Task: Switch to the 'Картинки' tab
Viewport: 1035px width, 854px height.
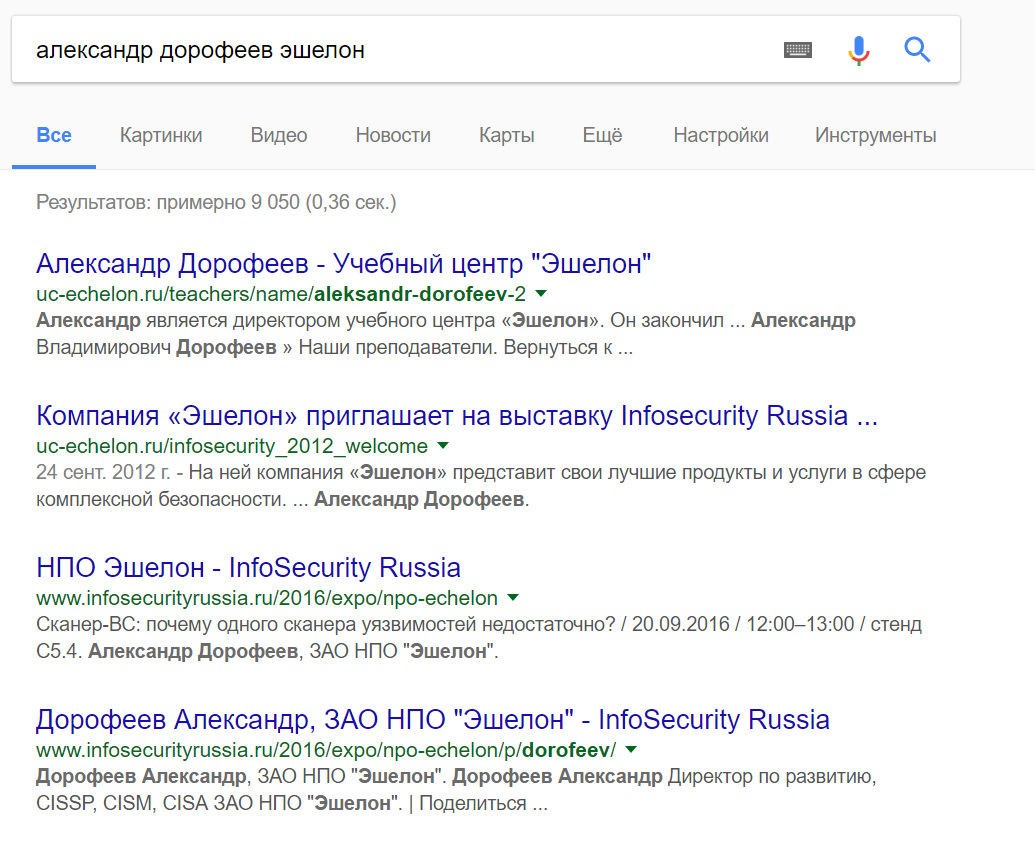Action: [x=161, y=135]
